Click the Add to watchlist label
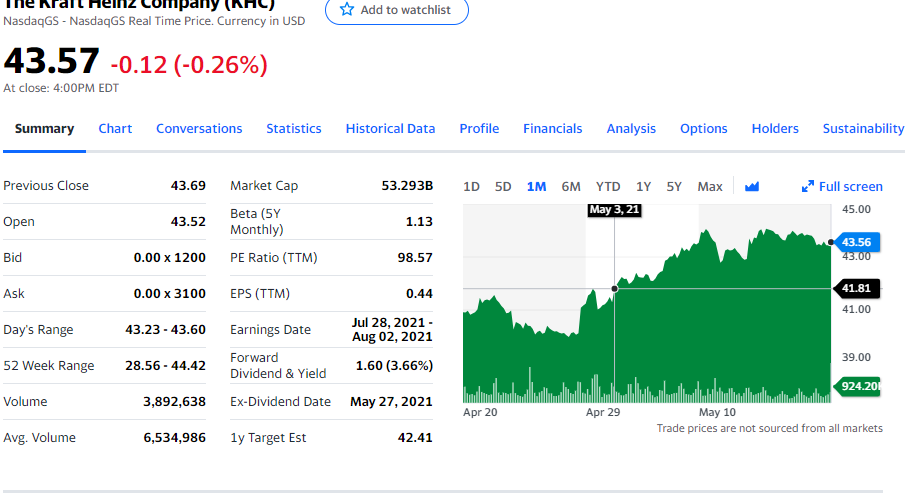The height and width of the screenshot is (502, 905). 406,10
